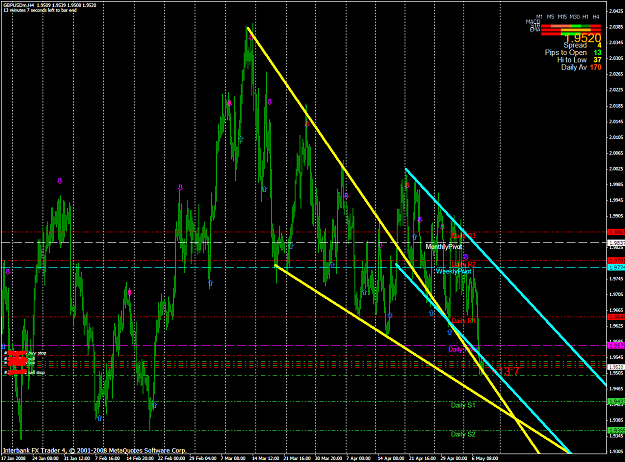
Task: Click the 17 Jan 2008 date on time axis
Action: click(13, 459)
